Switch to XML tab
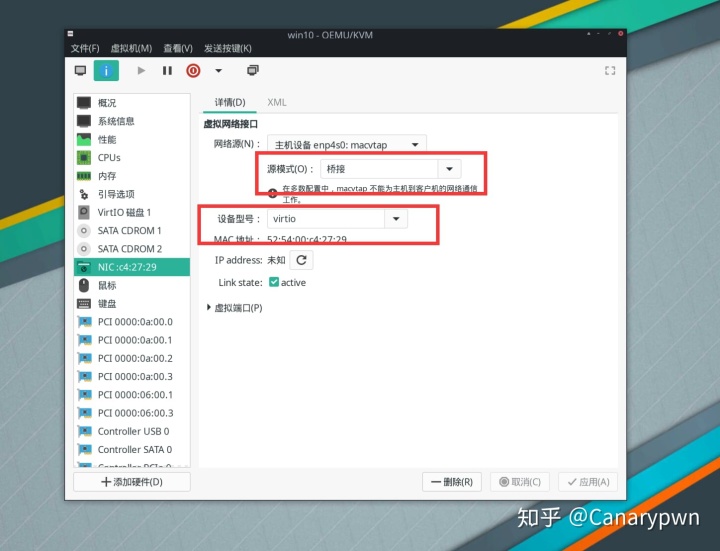This screenshot has width=720, height=551. coord(277,102)
